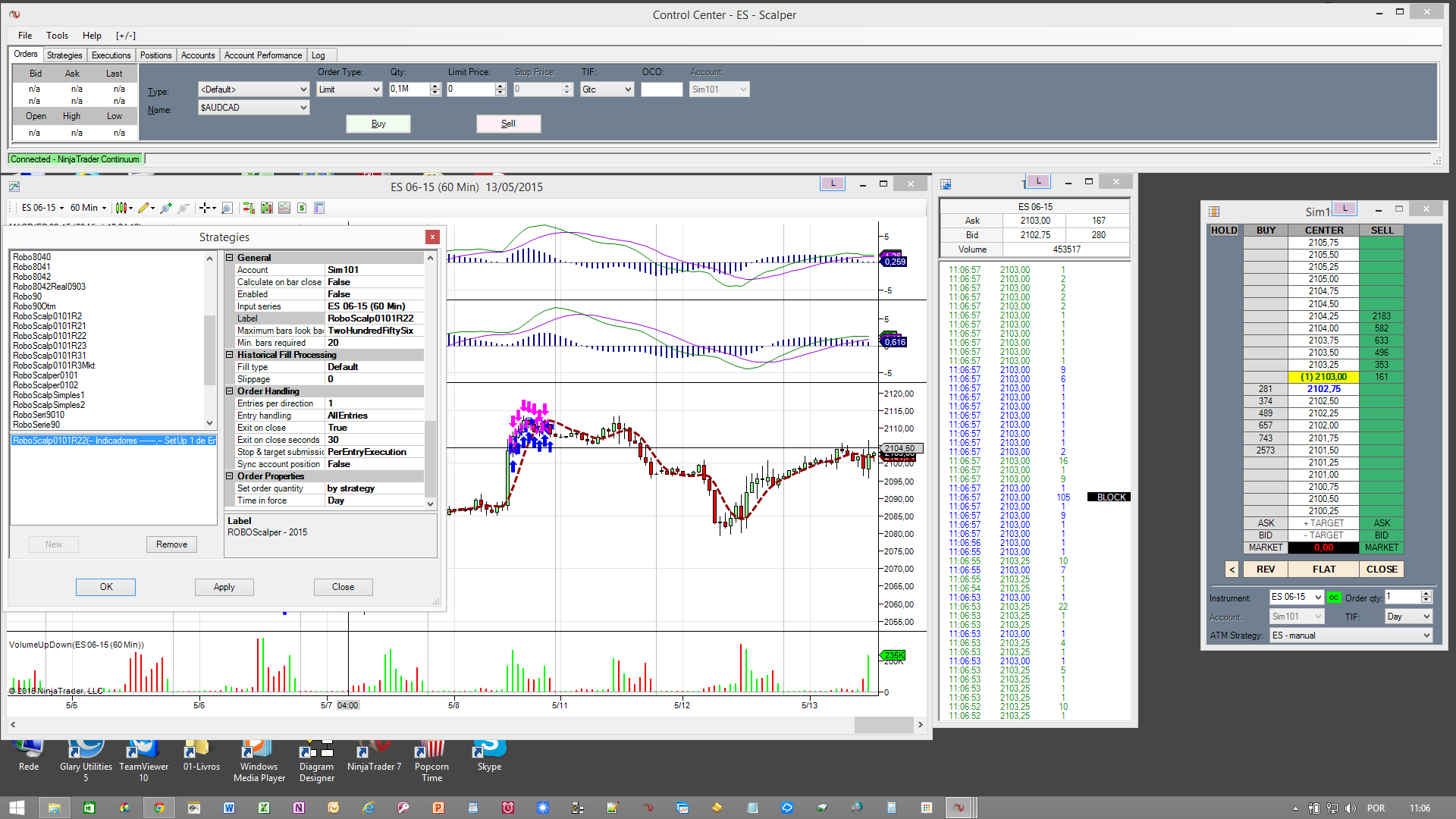Click the chart style candlestick icon
The width and height of the screenshot is (1456, 819).
point(121,208)
